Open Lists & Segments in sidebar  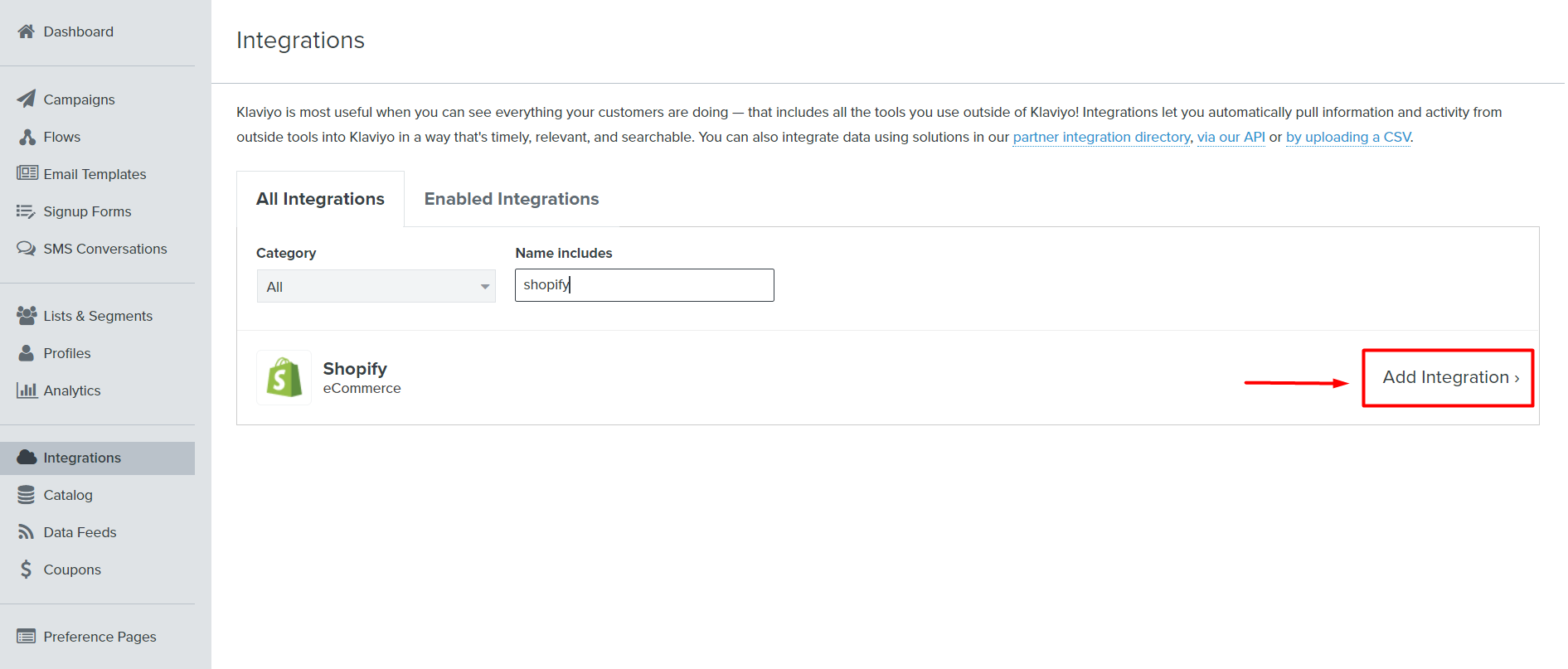pyautogui.click(x=97, y=316)
